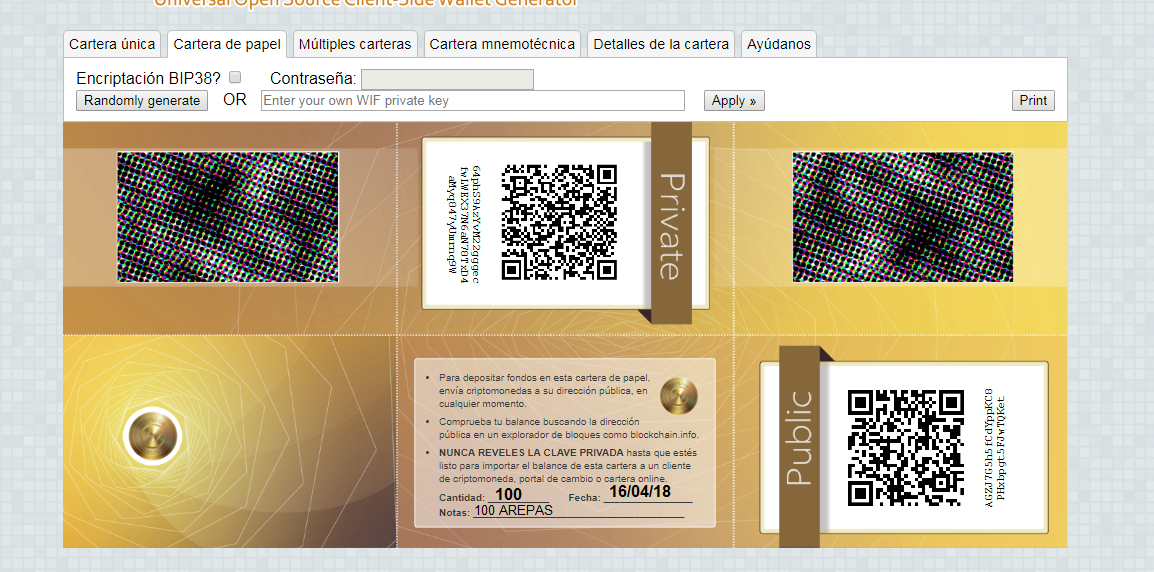This screenshot has width=1154, height=572.
Task: Select the Cartera de papel tab
Action: click(x=227, y=44)
